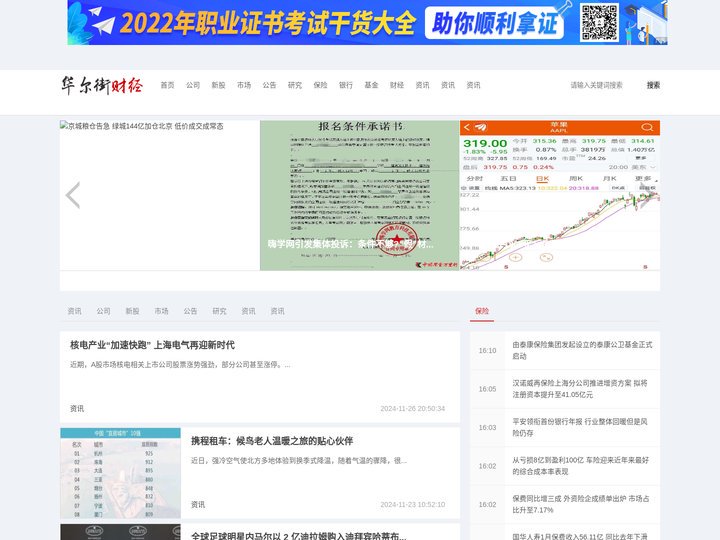Open news 保费同比增三成 外资险企成绩单出炉
This screenshot has height=540, width=720.
pos(581,505)
